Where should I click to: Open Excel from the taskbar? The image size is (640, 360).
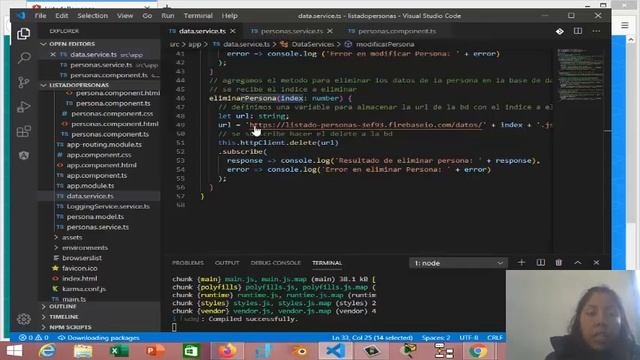tap(119, 351)
